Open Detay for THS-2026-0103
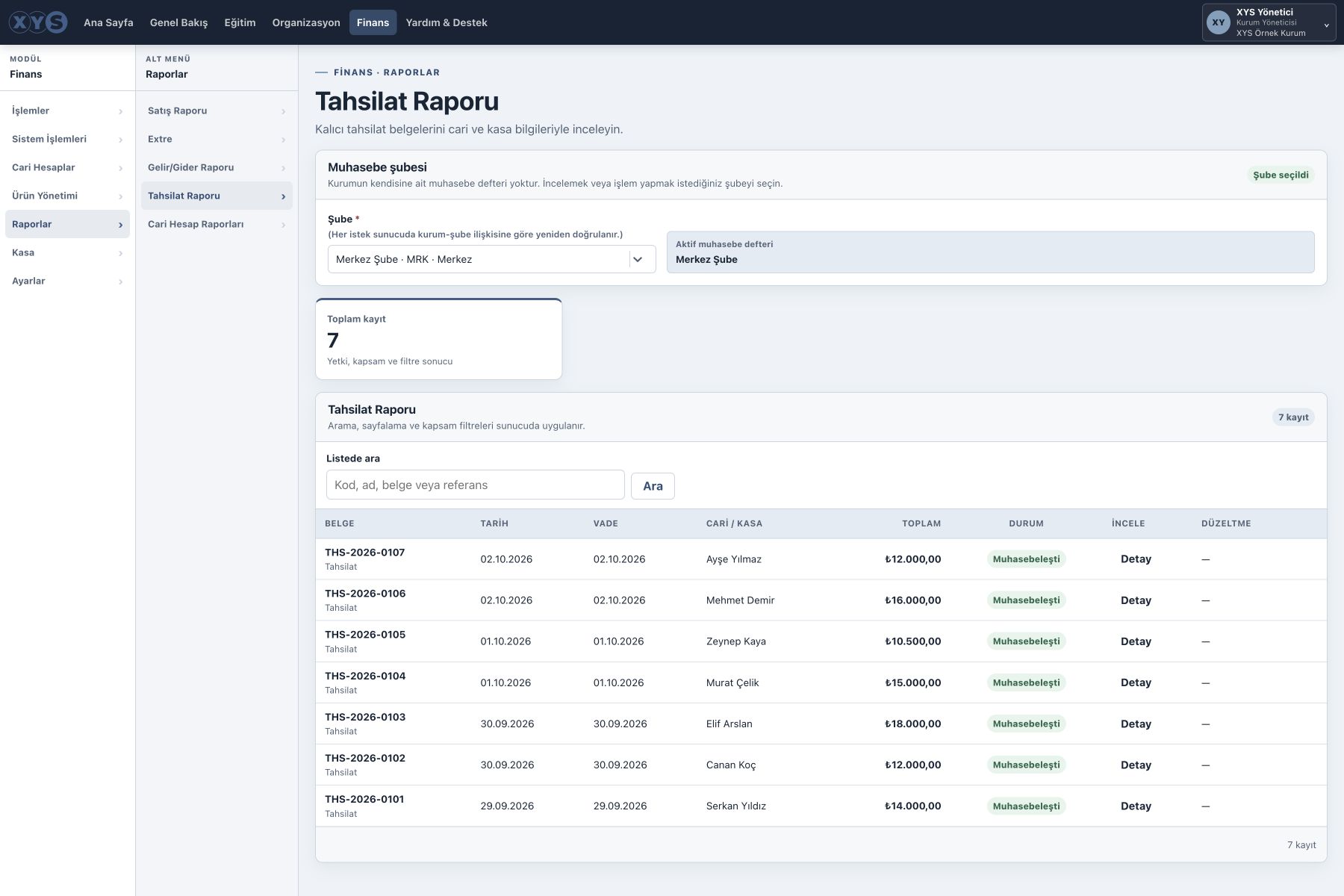 pos(1136,724)
